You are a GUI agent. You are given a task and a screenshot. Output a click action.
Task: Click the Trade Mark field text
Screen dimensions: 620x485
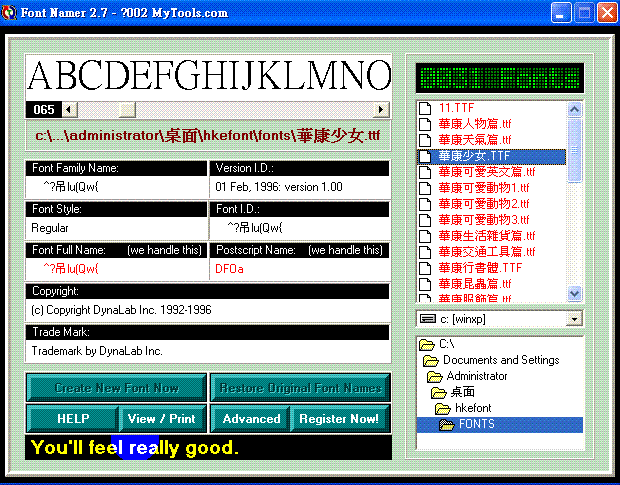pyautogui.click(x=97, y=351)
